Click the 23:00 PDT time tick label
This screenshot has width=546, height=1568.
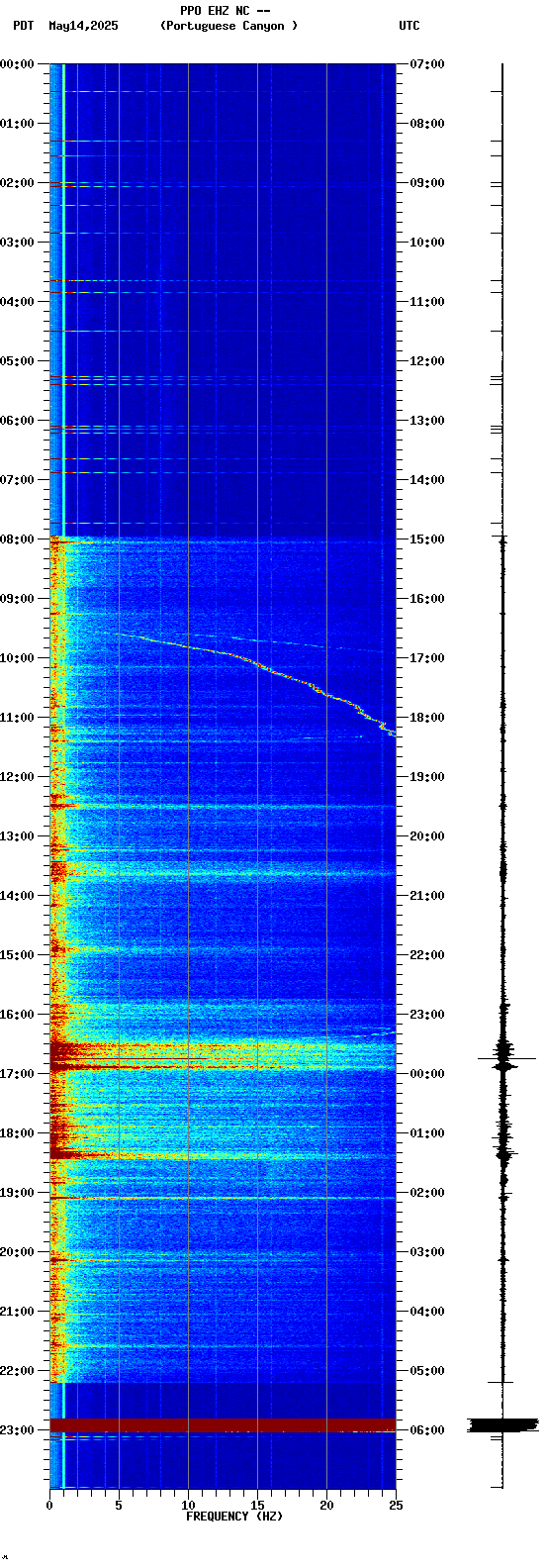click(18, 1430)
